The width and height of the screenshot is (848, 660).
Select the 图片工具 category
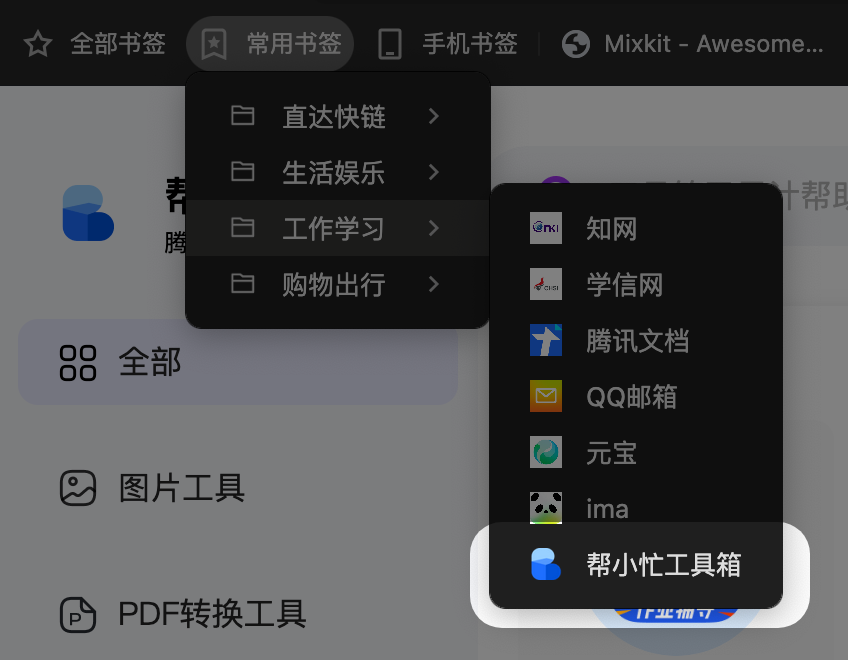click(182, 488)
